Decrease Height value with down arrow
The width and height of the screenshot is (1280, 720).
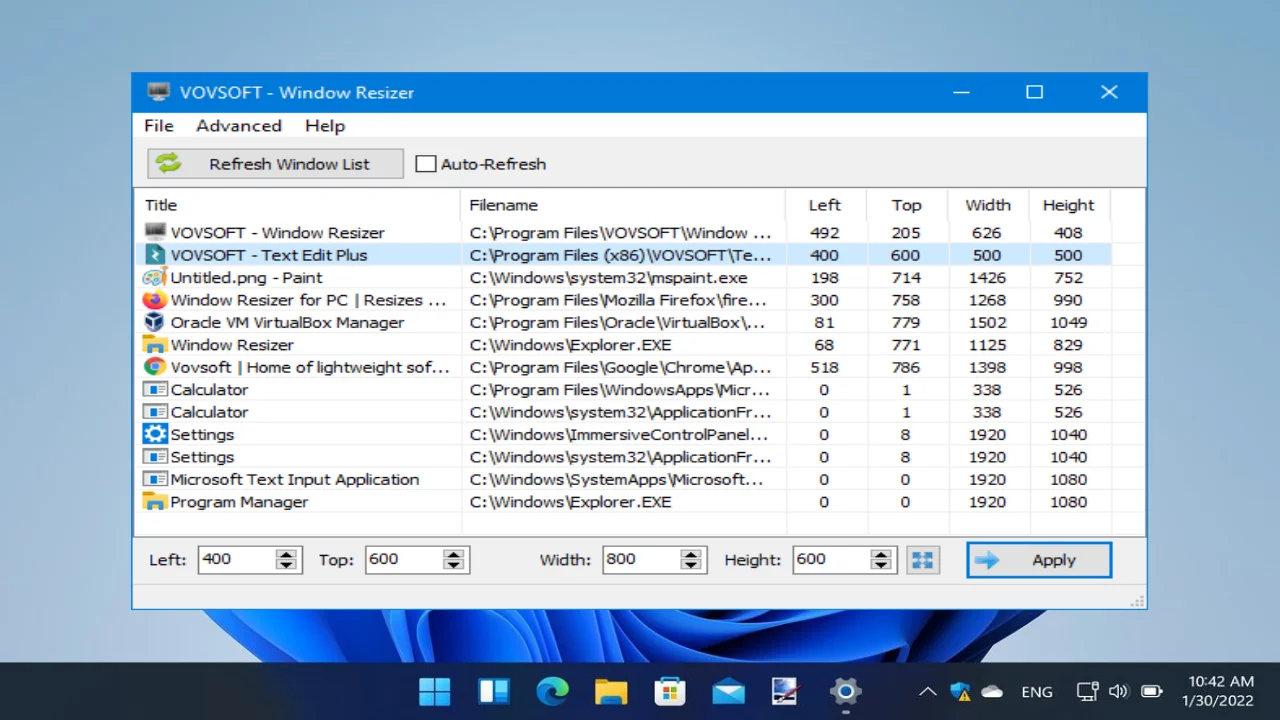tap(881, 566)
